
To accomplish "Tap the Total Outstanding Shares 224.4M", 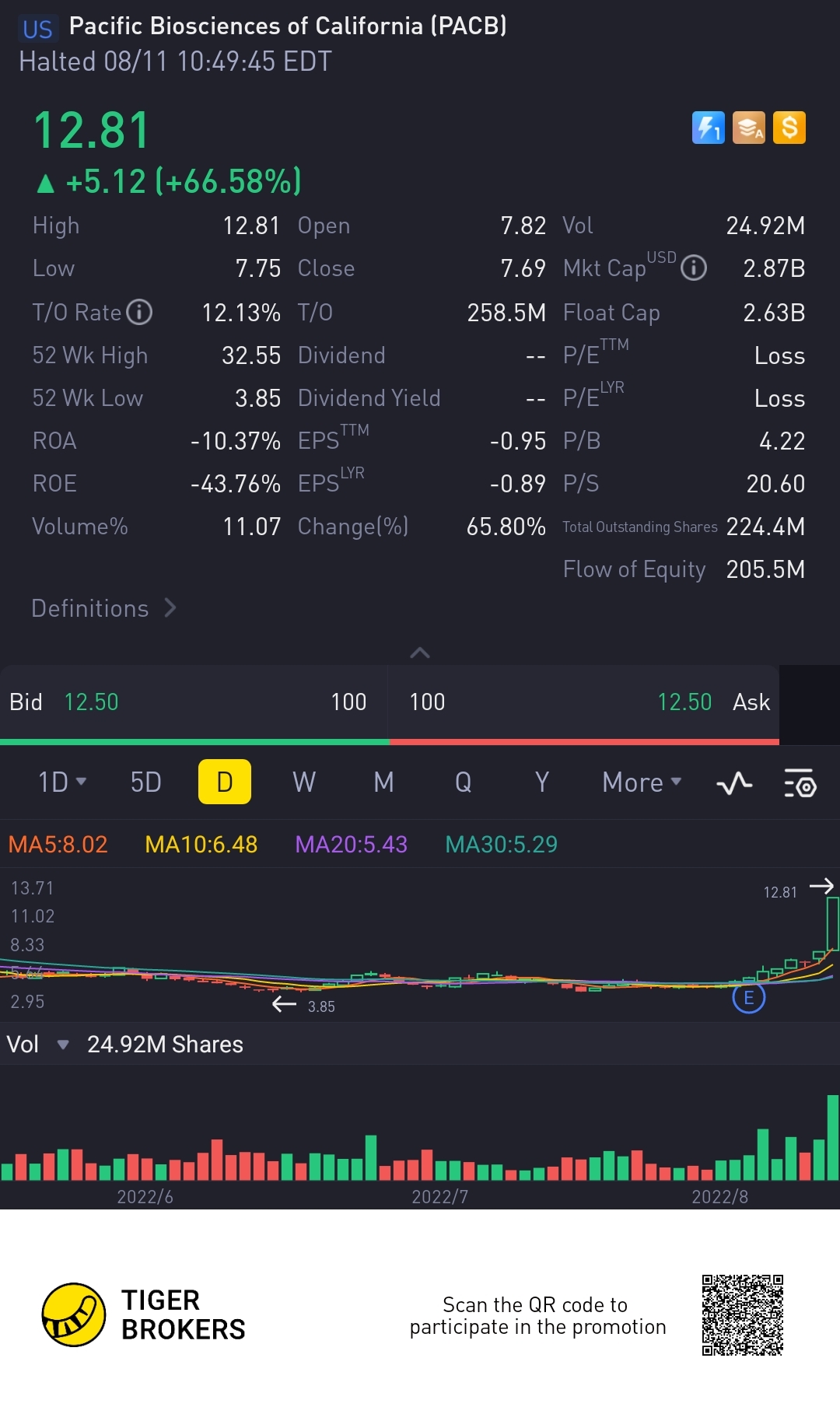I will pos(765,527).
